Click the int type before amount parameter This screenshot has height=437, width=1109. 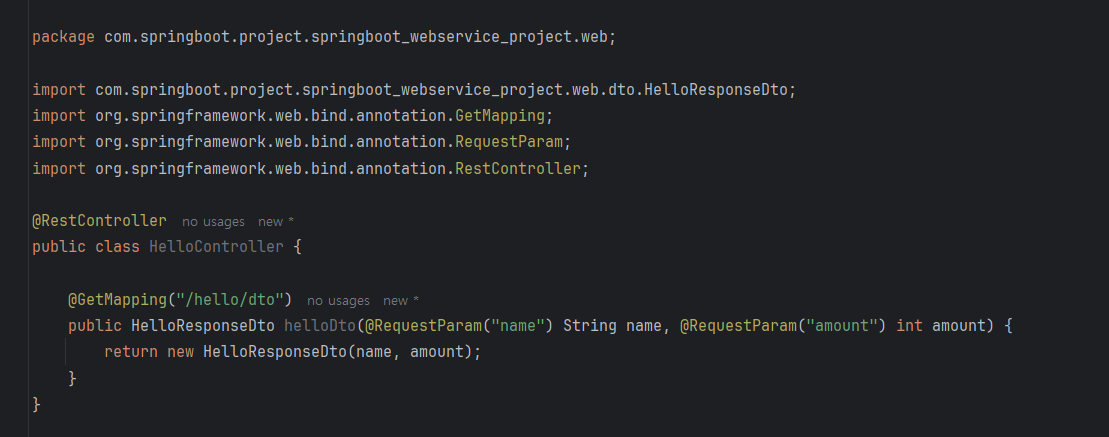(910, 326)
